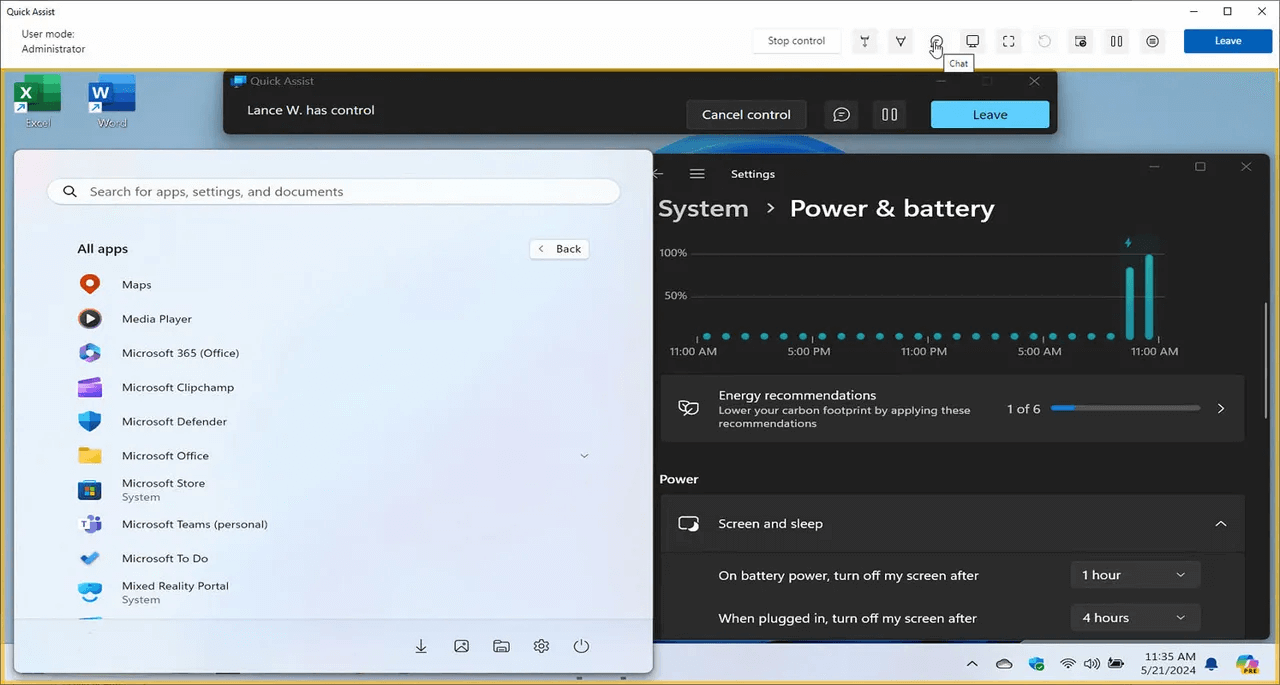Expand the Microsoft Office folder

[x=584, y=456]
